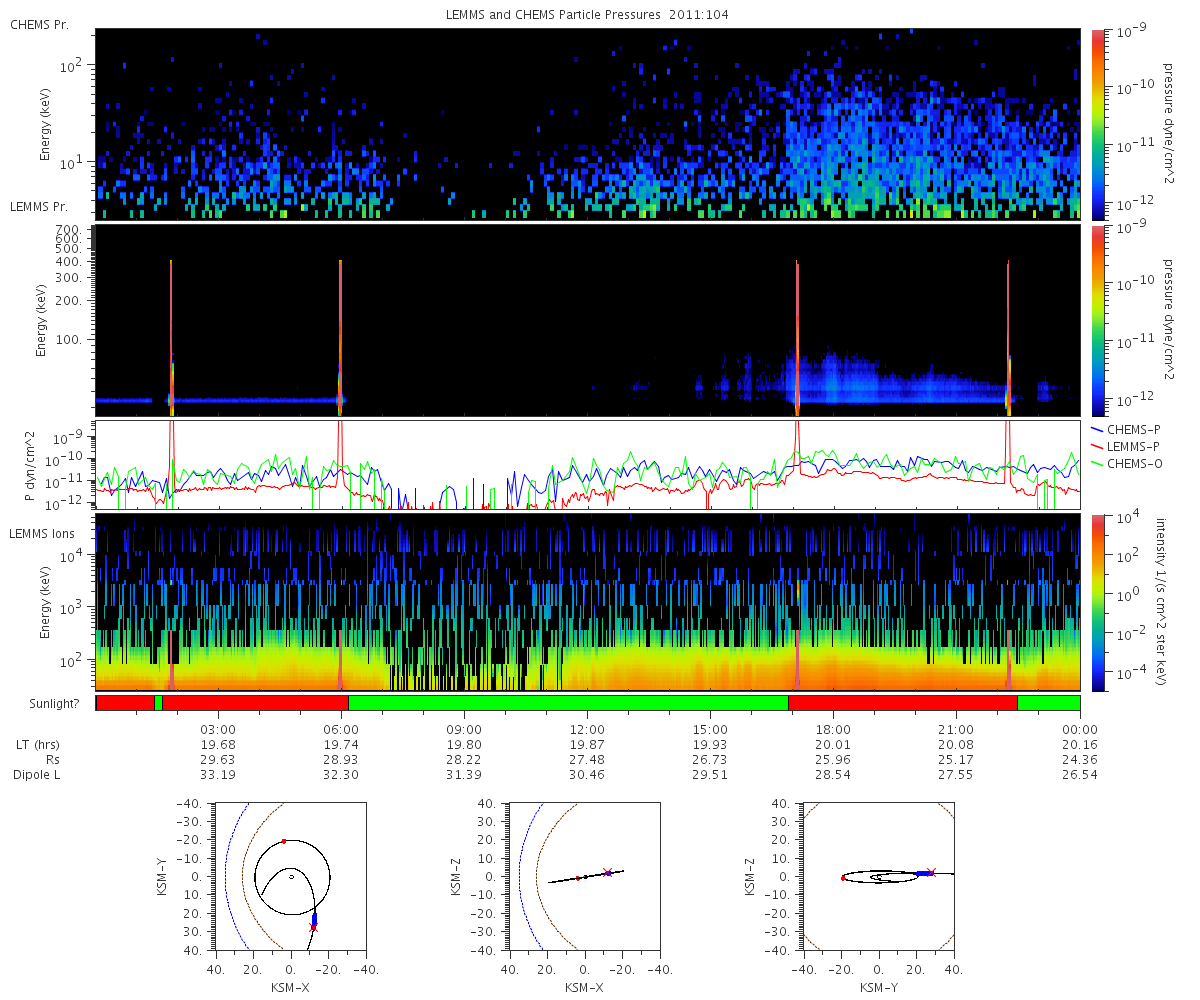Click the blue spacecraft track in KSM-X/KSM-Z plot
This screenshot has height=1000, width=1200.
click(607, 873)
